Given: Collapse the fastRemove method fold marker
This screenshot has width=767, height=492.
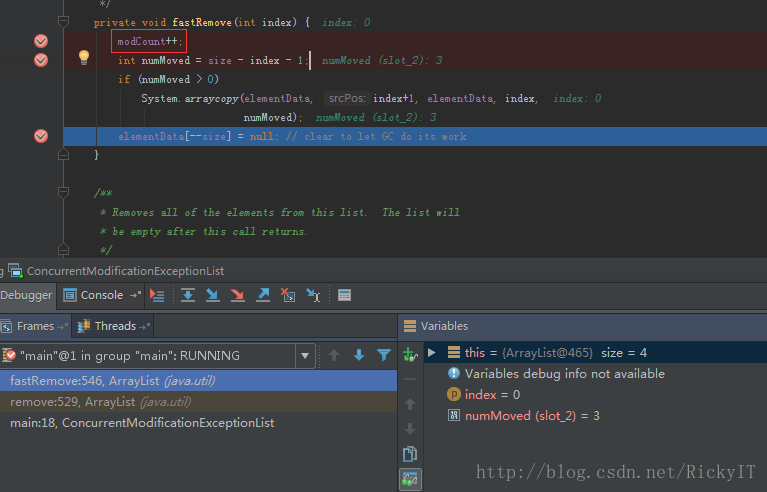Looking at the screenshot, I should click(63, 22).
